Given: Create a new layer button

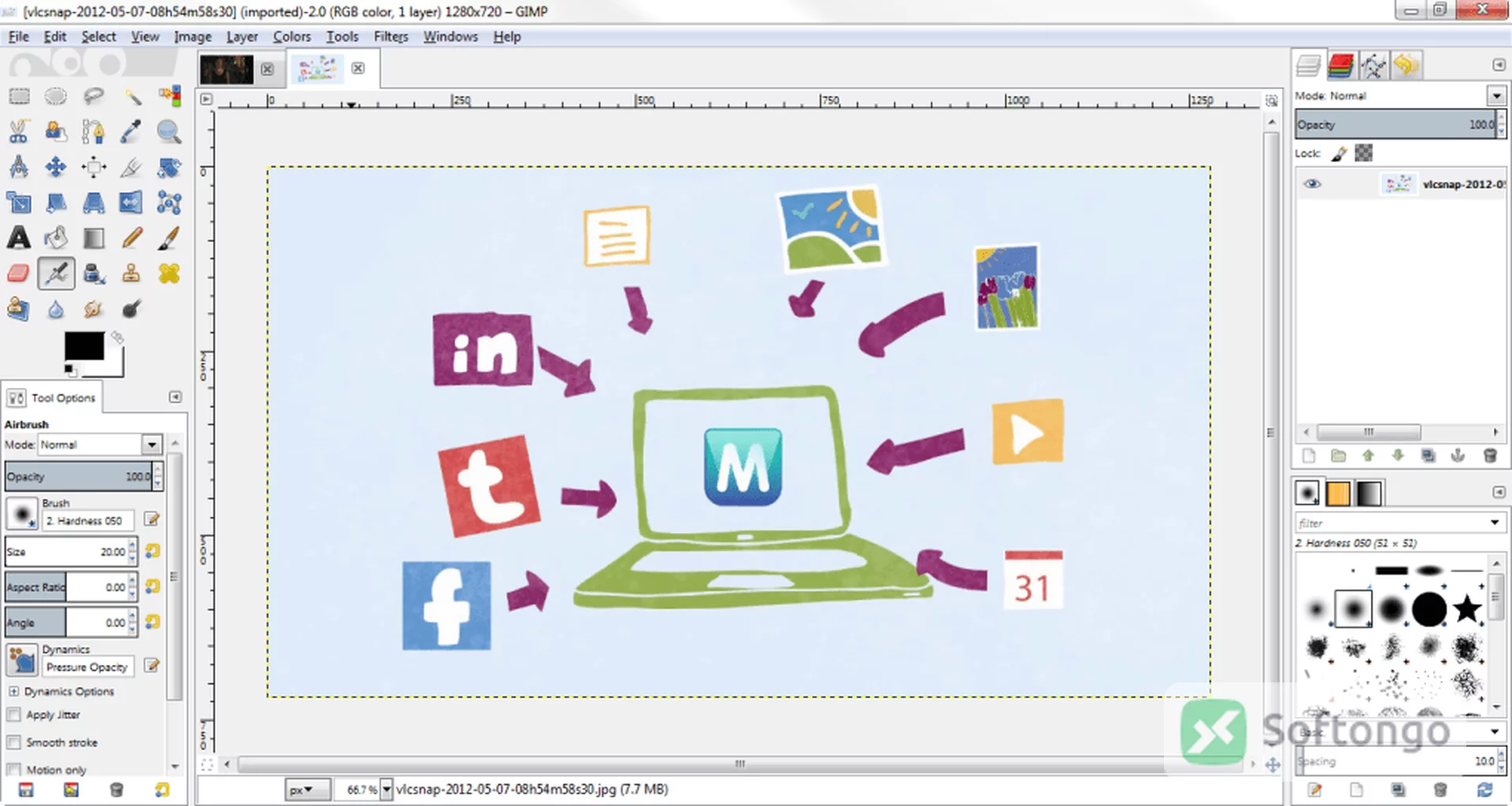Looking at the screenshot, I should tap(1309, 456).
